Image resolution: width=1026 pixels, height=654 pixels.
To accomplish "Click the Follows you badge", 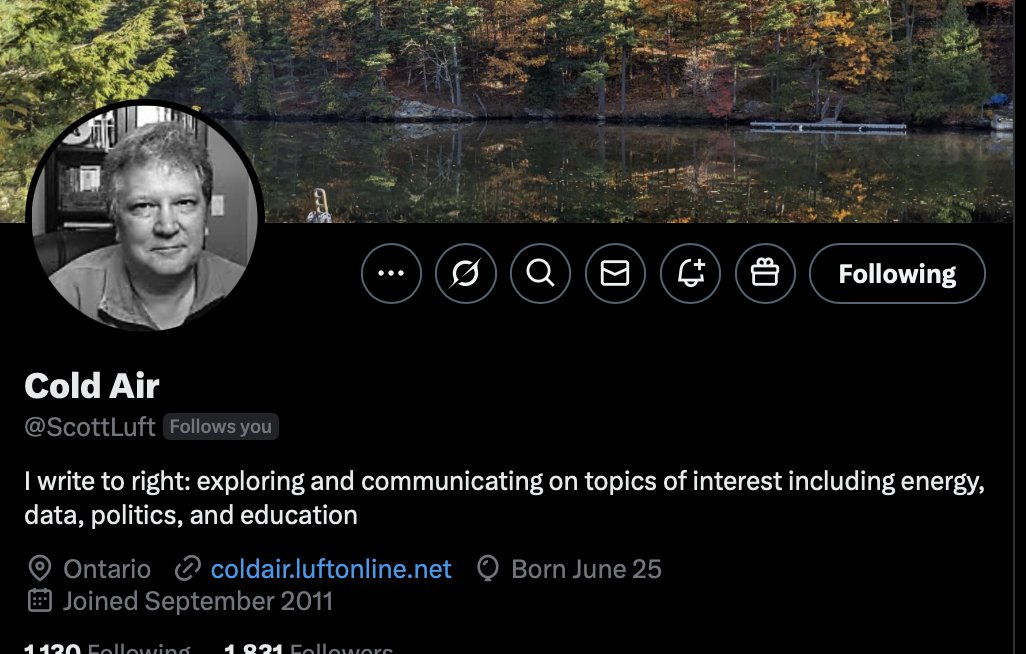I will [x=221, y=427].
